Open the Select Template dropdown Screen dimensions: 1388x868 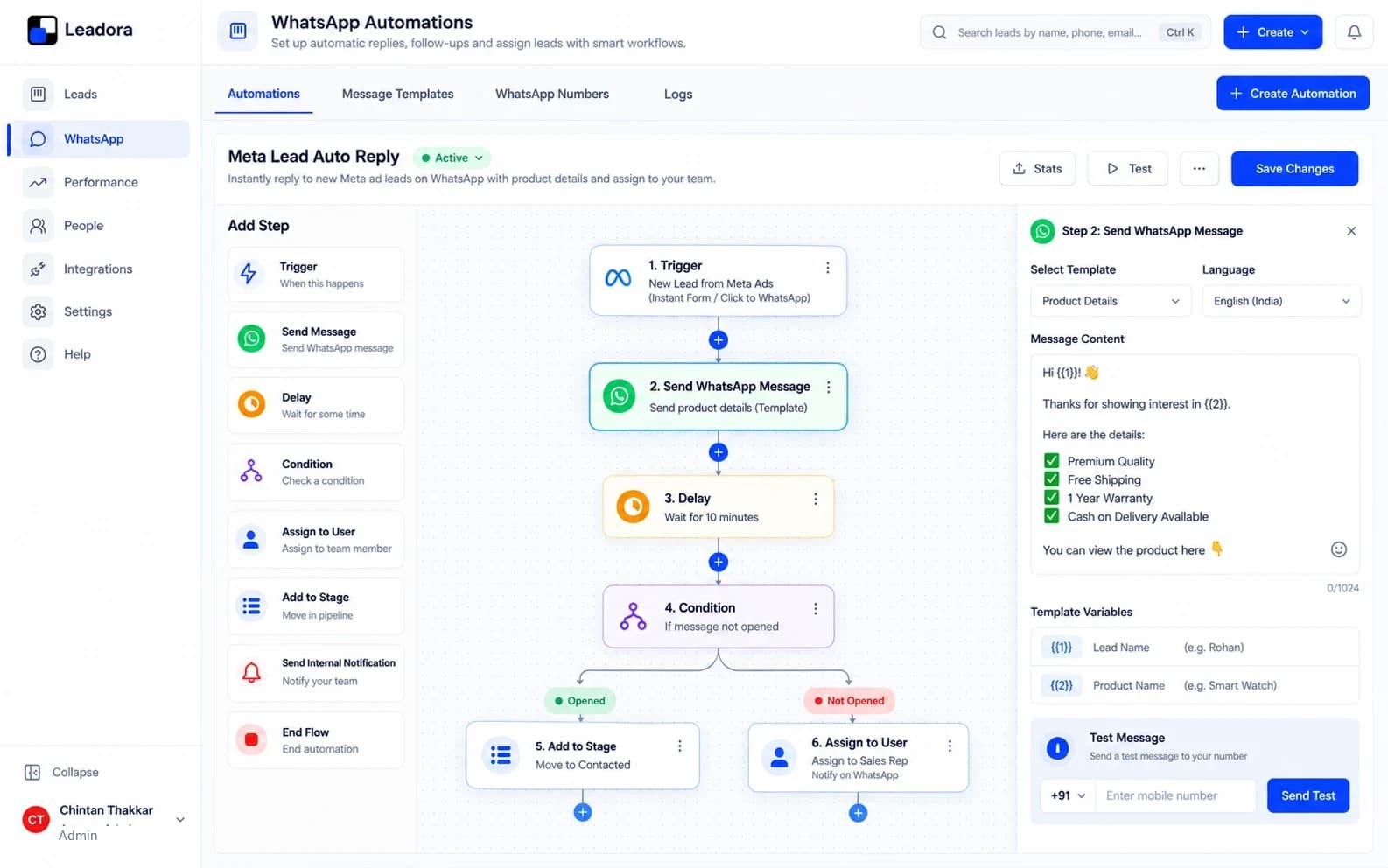click(x=1111, y=301)
